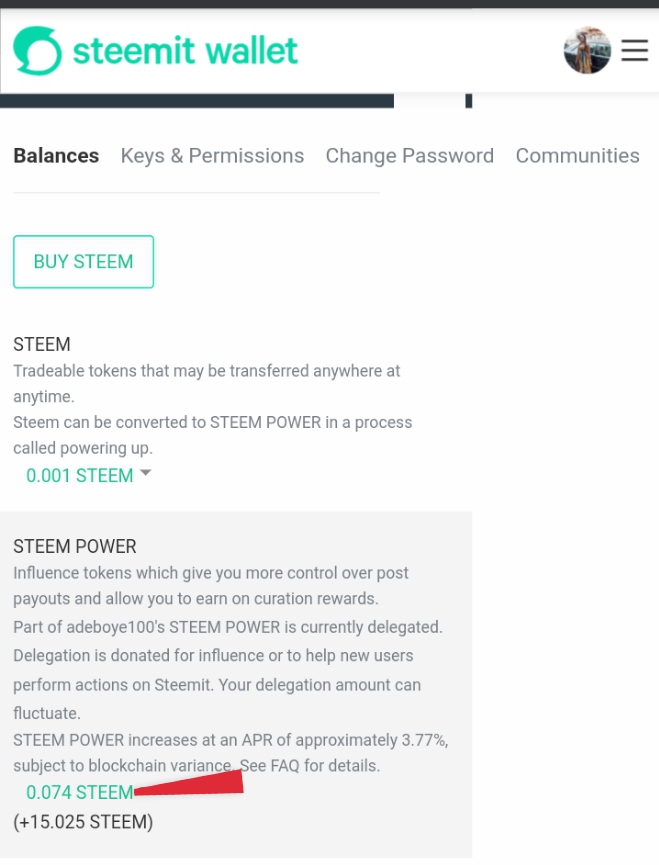Switch to the Balances tab
Image resolution: width=659 pixels, height=865 pixels.
(56, 156)
